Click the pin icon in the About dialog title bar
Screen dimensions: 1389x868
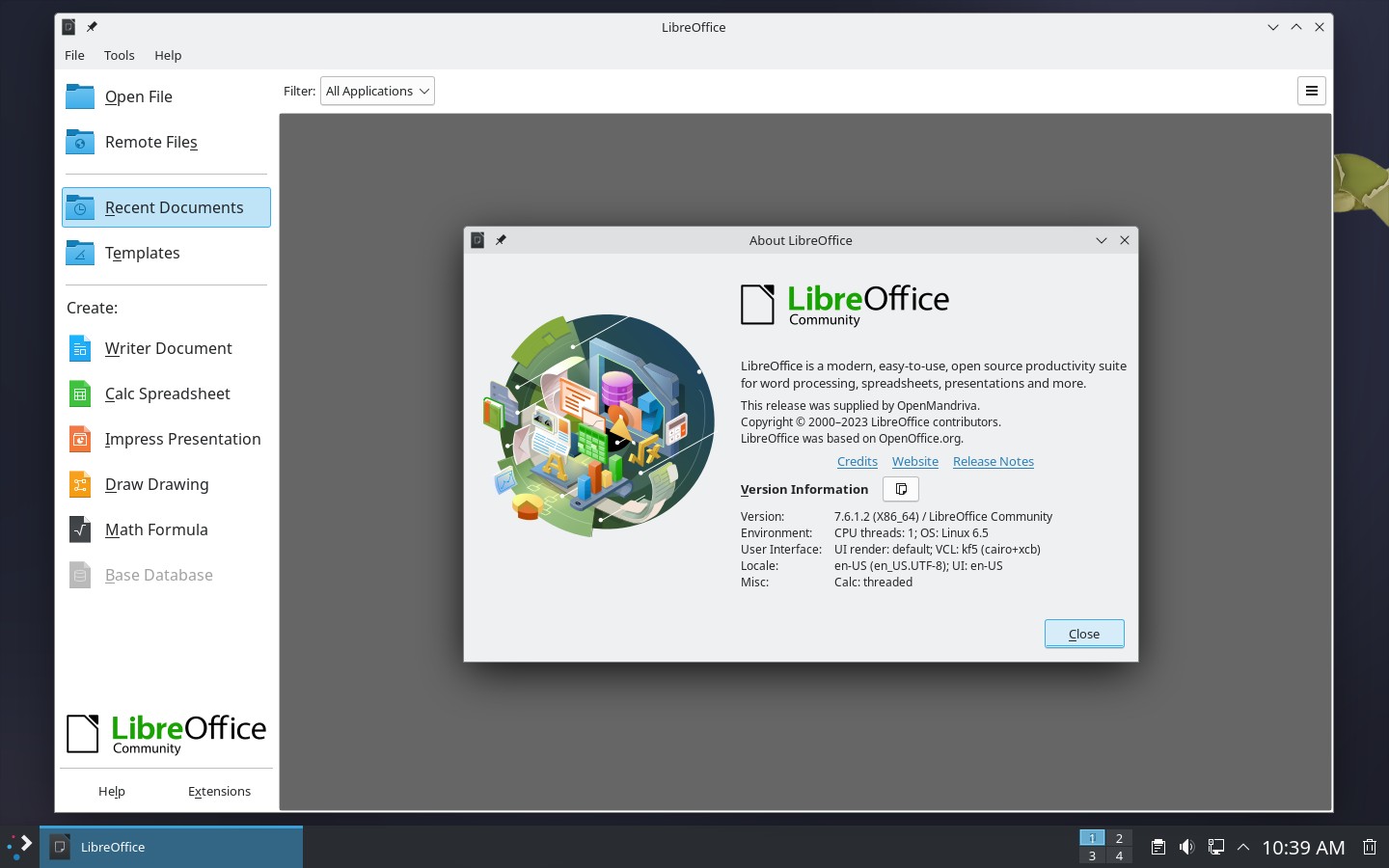tap(501, 240)
